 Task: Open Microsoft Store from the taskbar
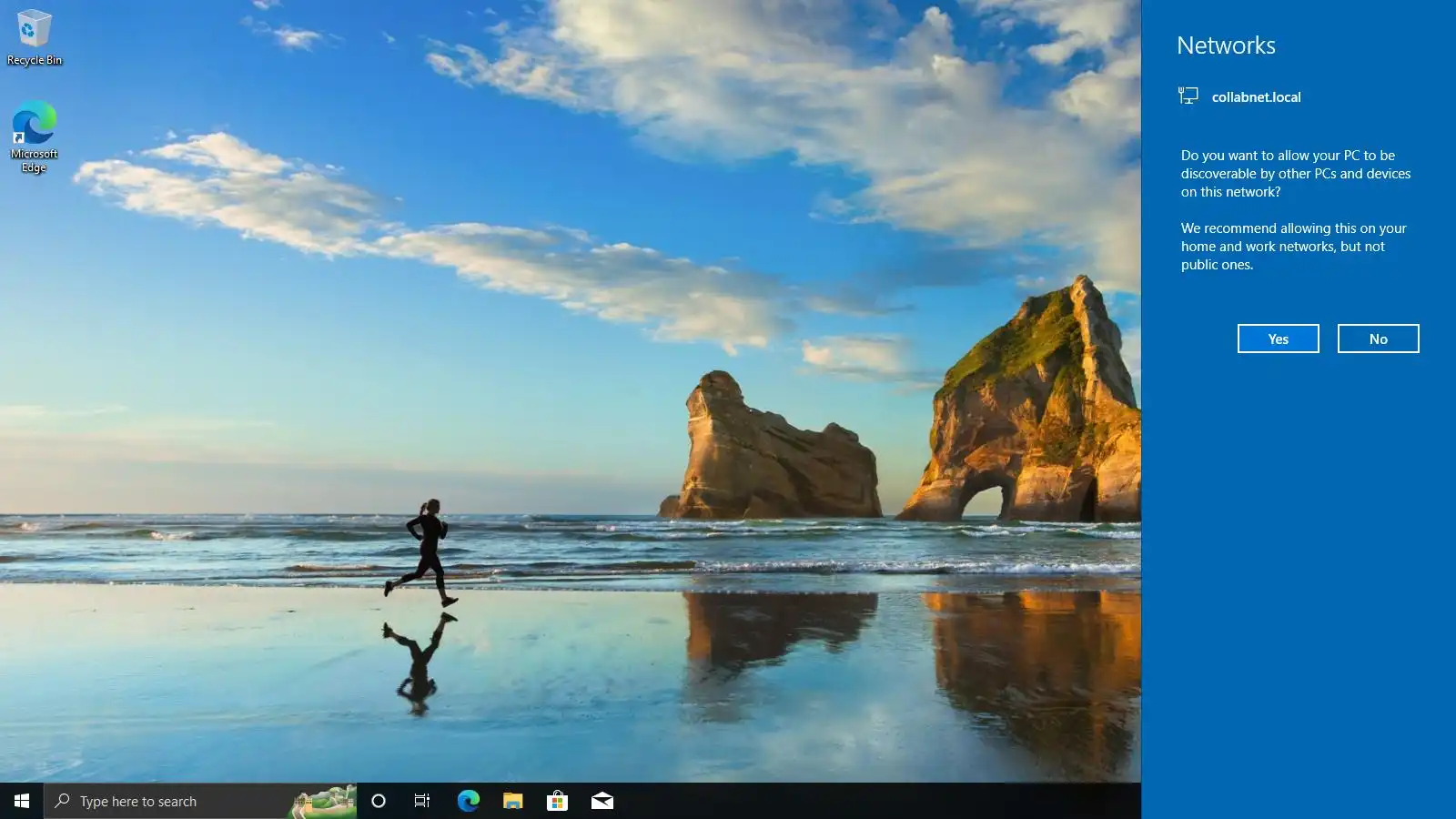557,801
